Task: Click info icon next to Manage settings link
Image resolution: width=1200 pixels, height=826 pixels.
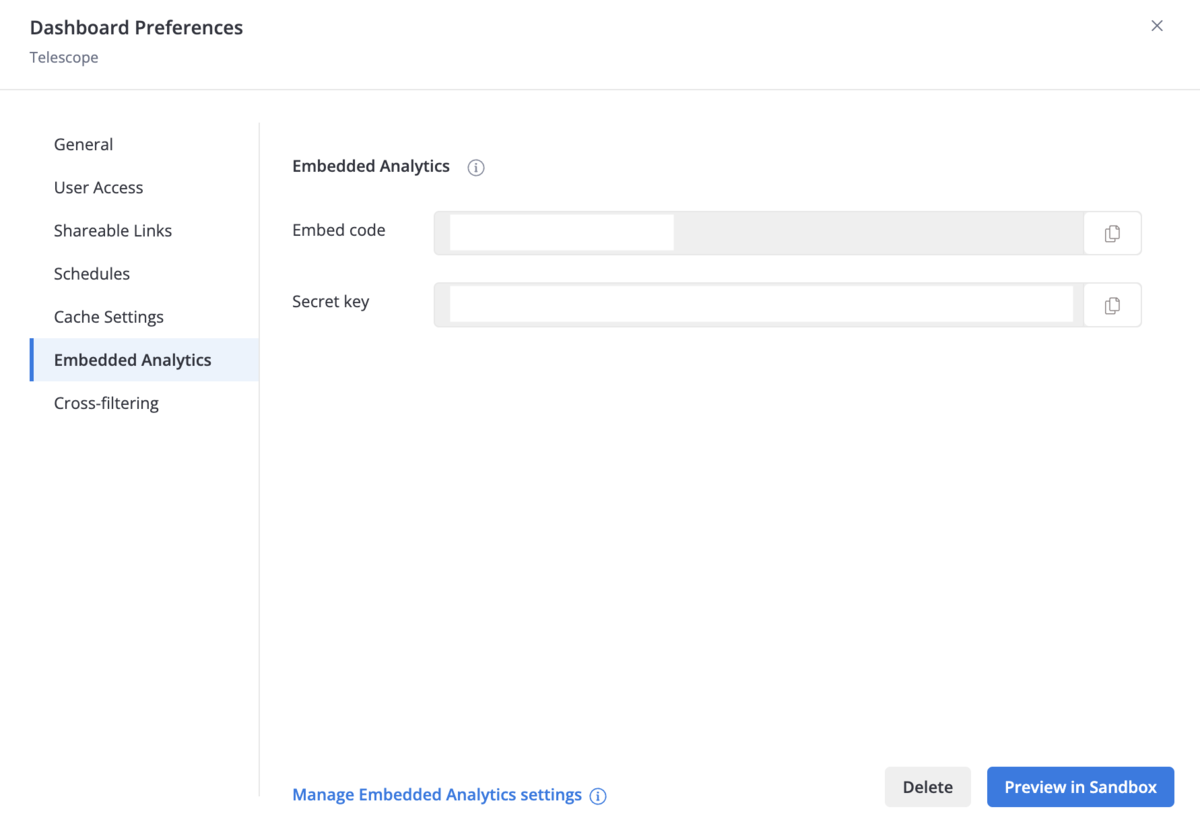Action: (598, 796)
